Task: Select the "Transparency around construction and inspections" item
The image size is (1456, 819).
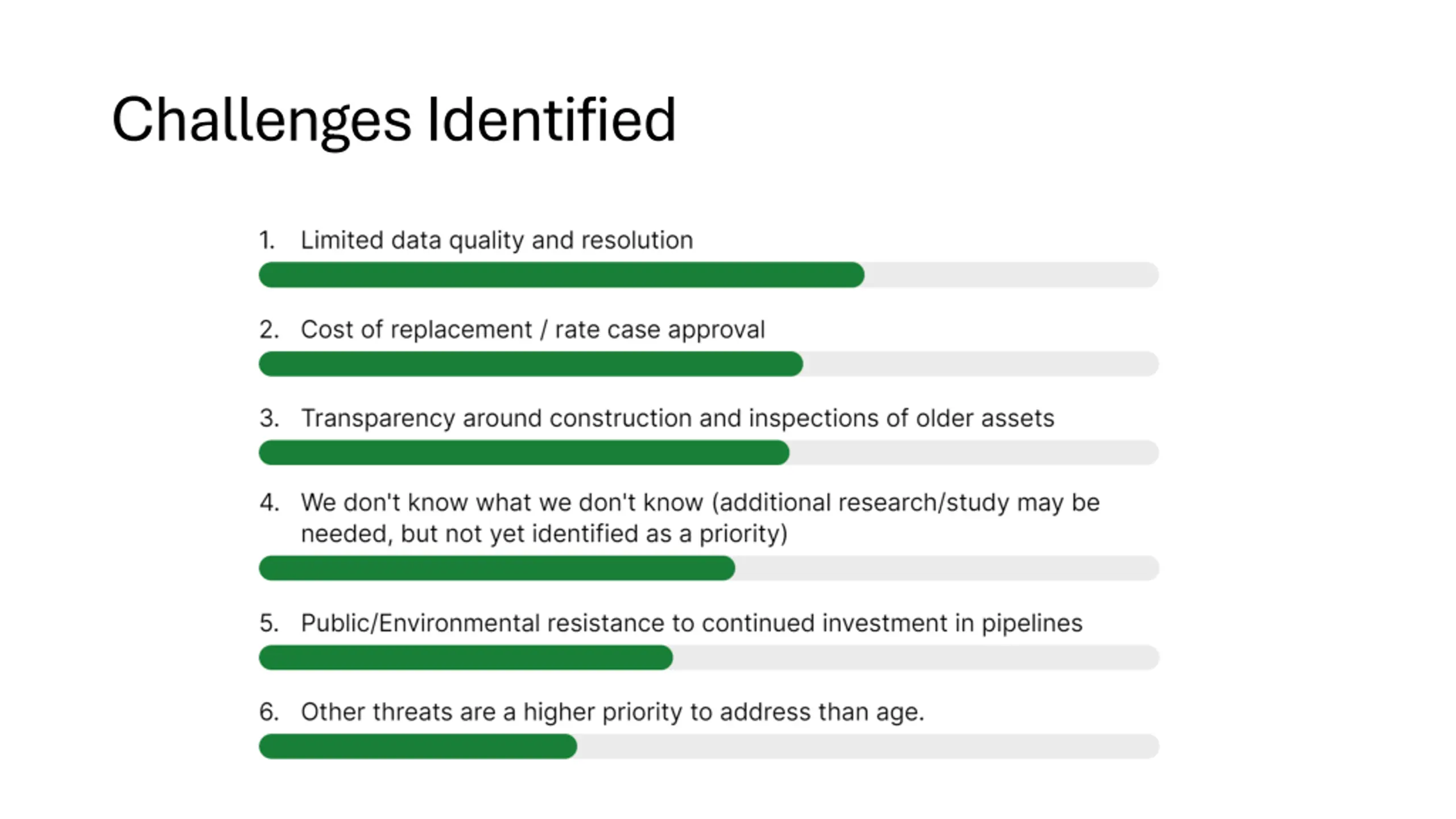Action: point(677,418)
